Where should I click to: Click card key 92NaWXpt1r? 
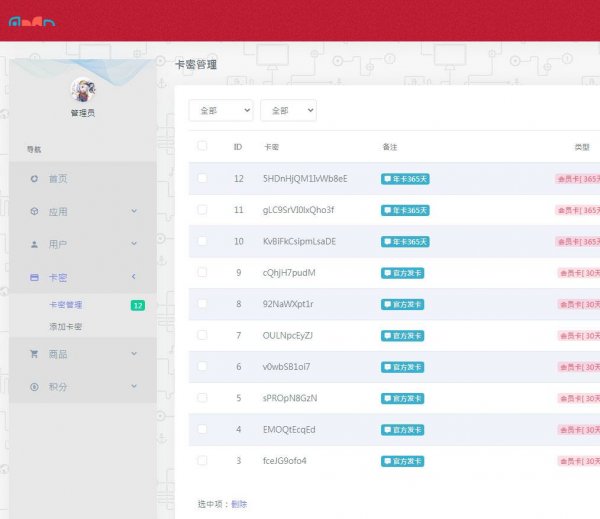[x=288, y=304]
